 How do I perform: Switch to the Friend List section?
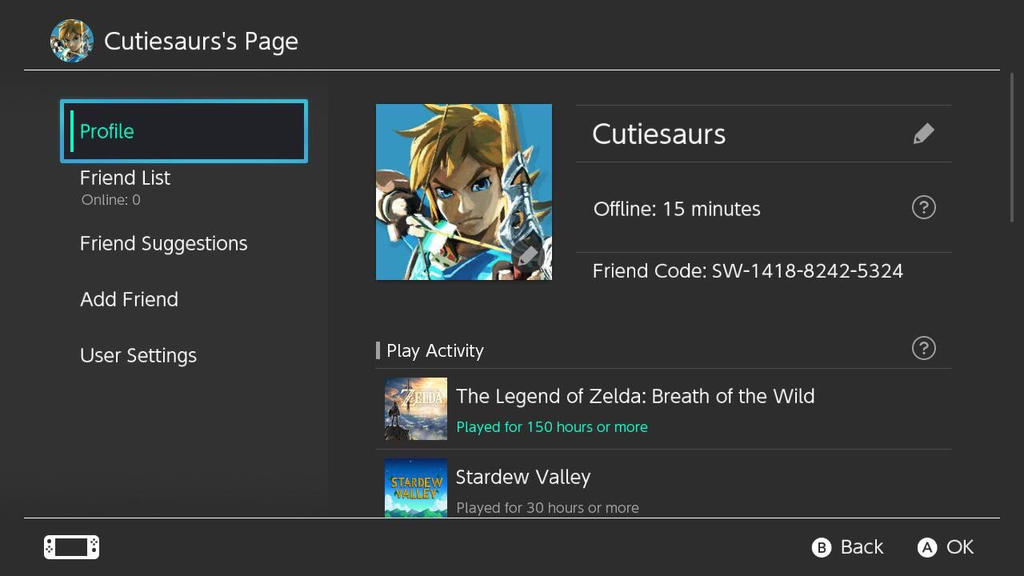coord(125,178)
